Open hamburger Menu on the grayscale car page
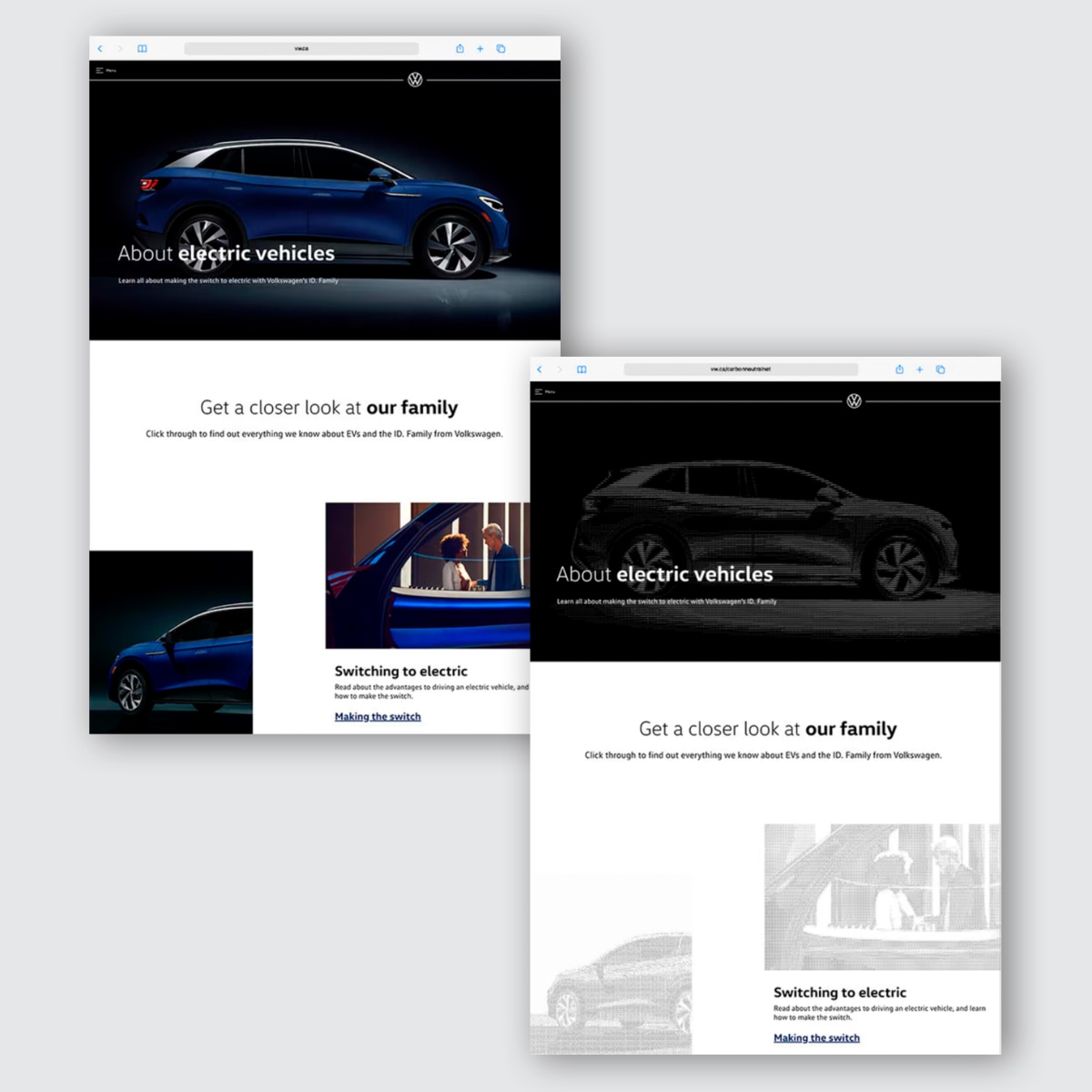Screen dimensions: 1092x1092 click(545, 391)
